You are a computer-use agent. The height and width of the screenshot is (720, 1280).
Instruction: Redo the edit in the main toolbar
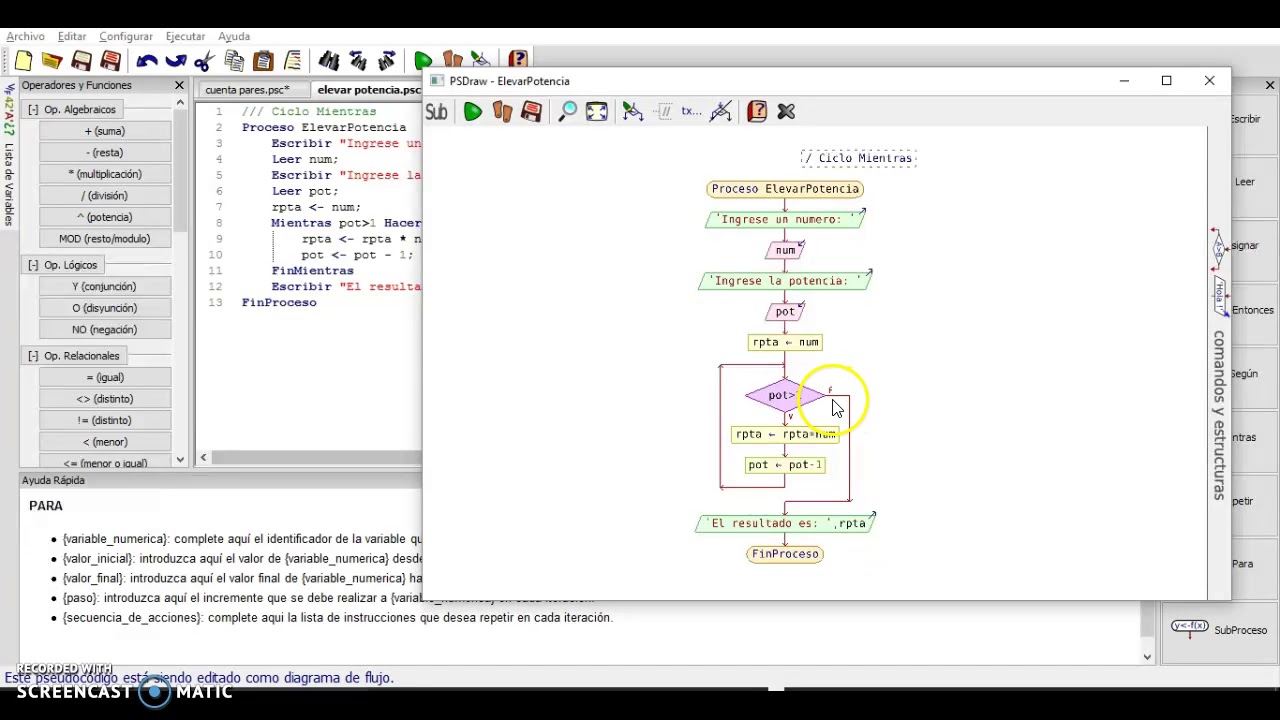176,61
